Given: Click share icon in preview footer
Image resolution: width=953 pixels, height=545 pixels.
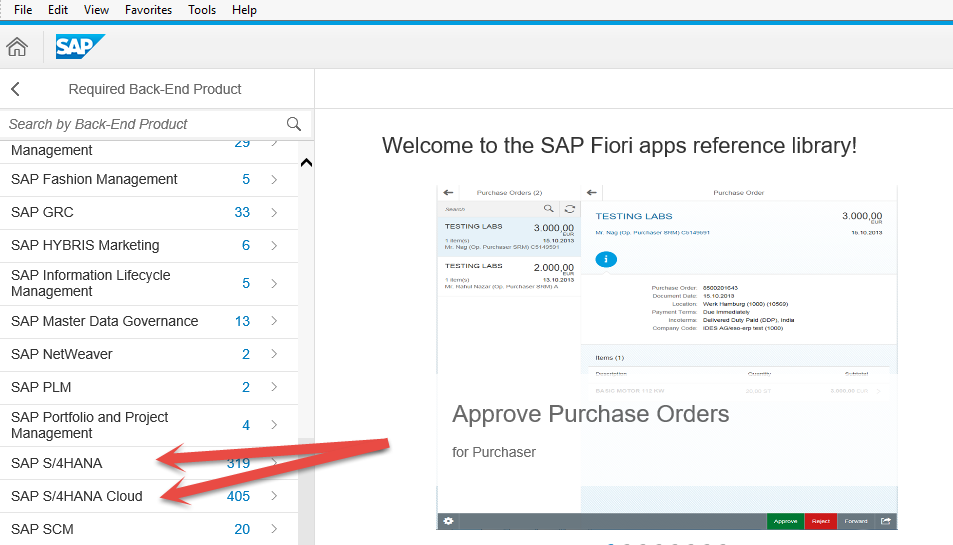Looking at the screenshot, I should (886, 521).
